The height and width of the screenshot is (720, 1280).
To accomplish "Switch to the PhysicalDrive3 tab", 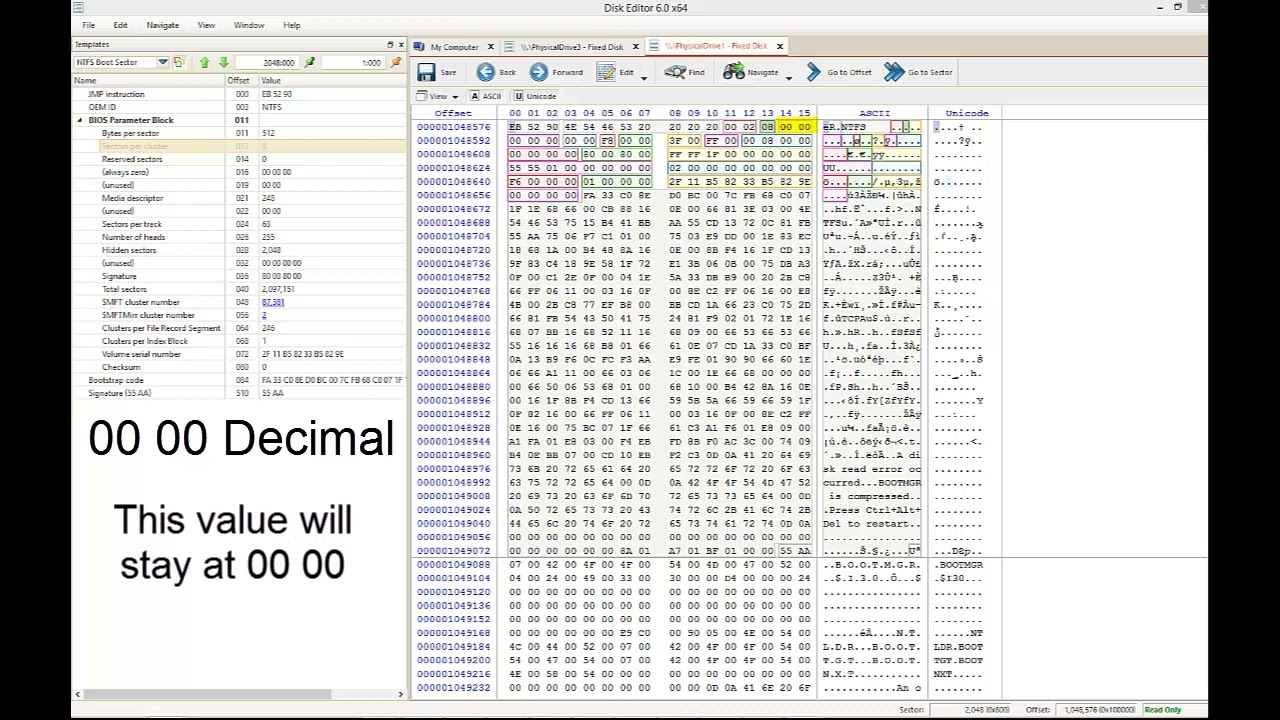I will [x=574, y=47].
